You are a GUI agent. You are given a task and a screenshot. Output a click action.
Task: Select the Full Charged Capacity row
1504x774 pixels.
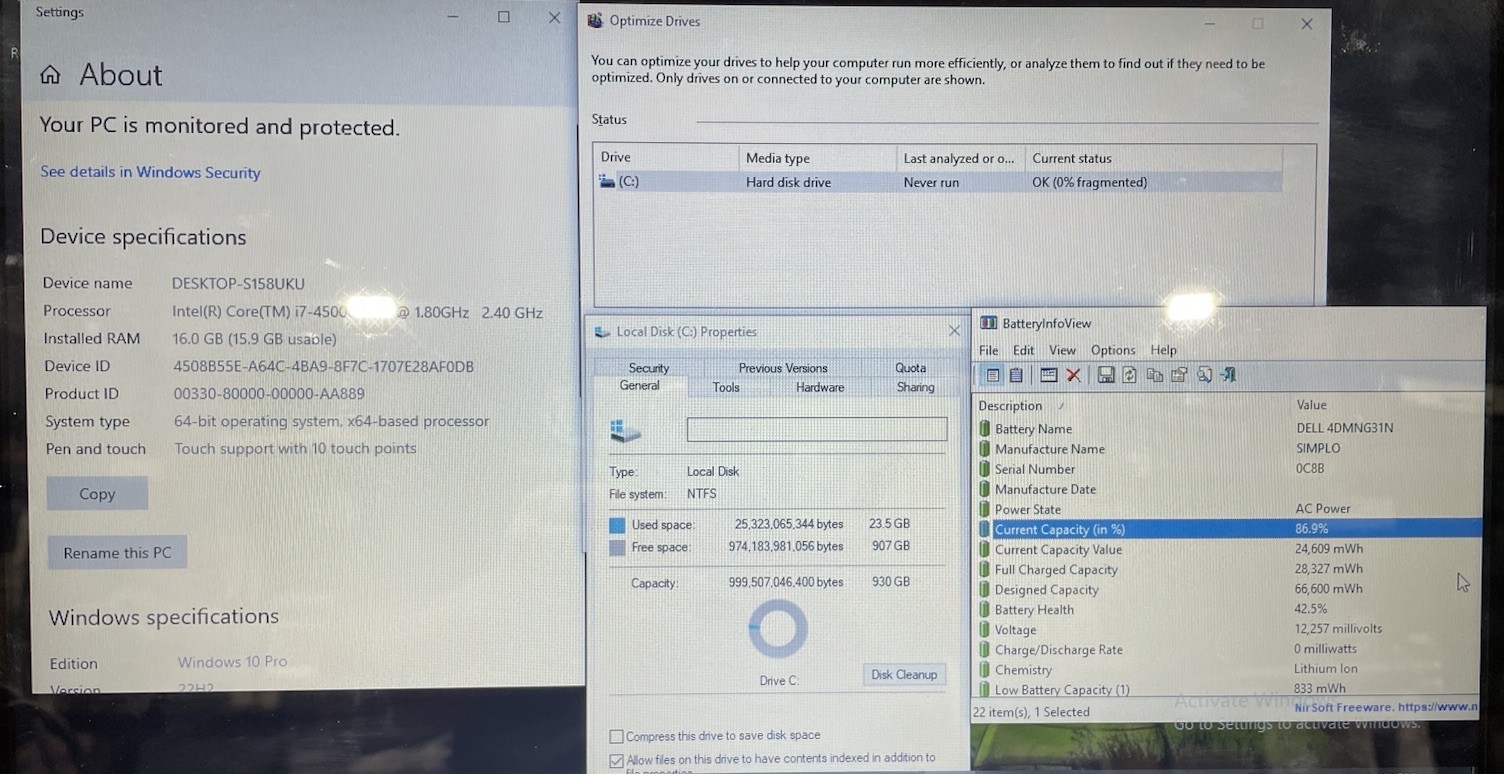(1228, 569)
